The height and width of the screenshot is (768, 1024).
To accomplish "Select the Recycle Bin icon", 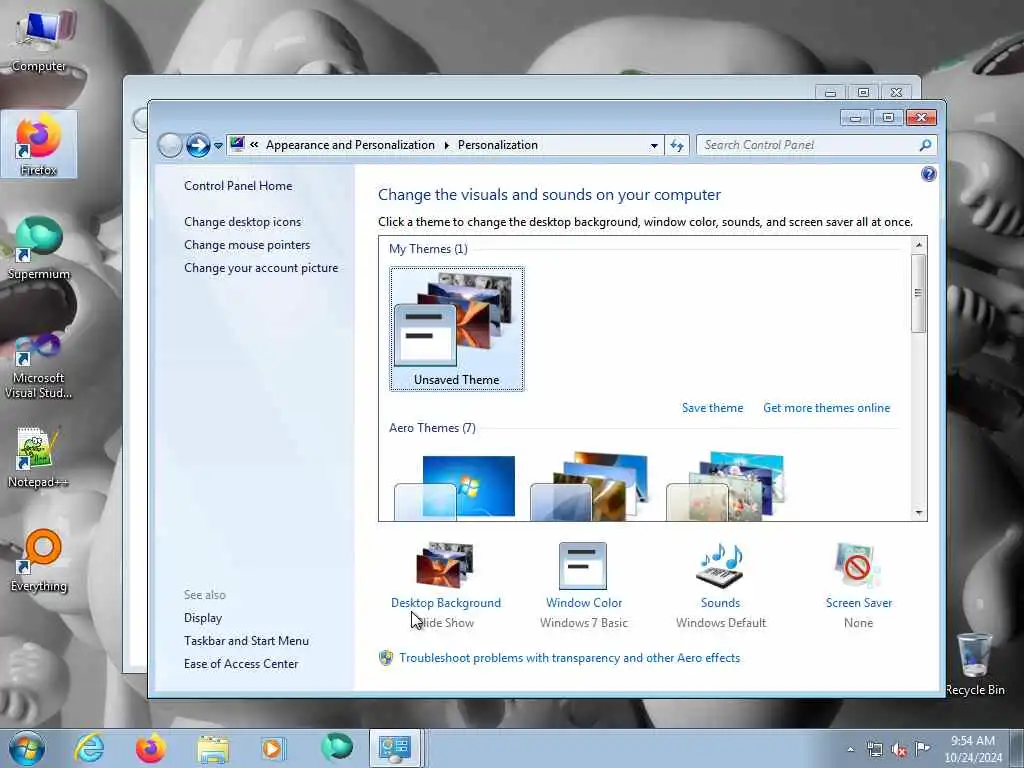I will pos(974,664).
